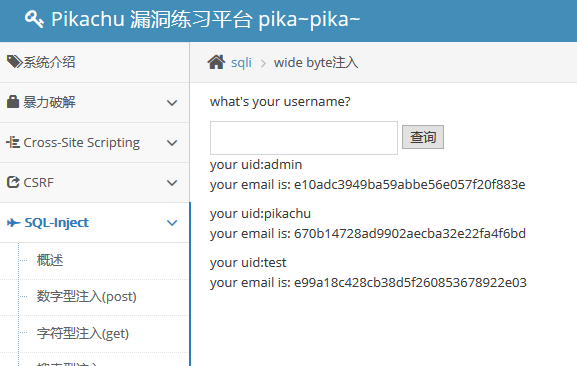Click the key icon in header

point(34,19)
